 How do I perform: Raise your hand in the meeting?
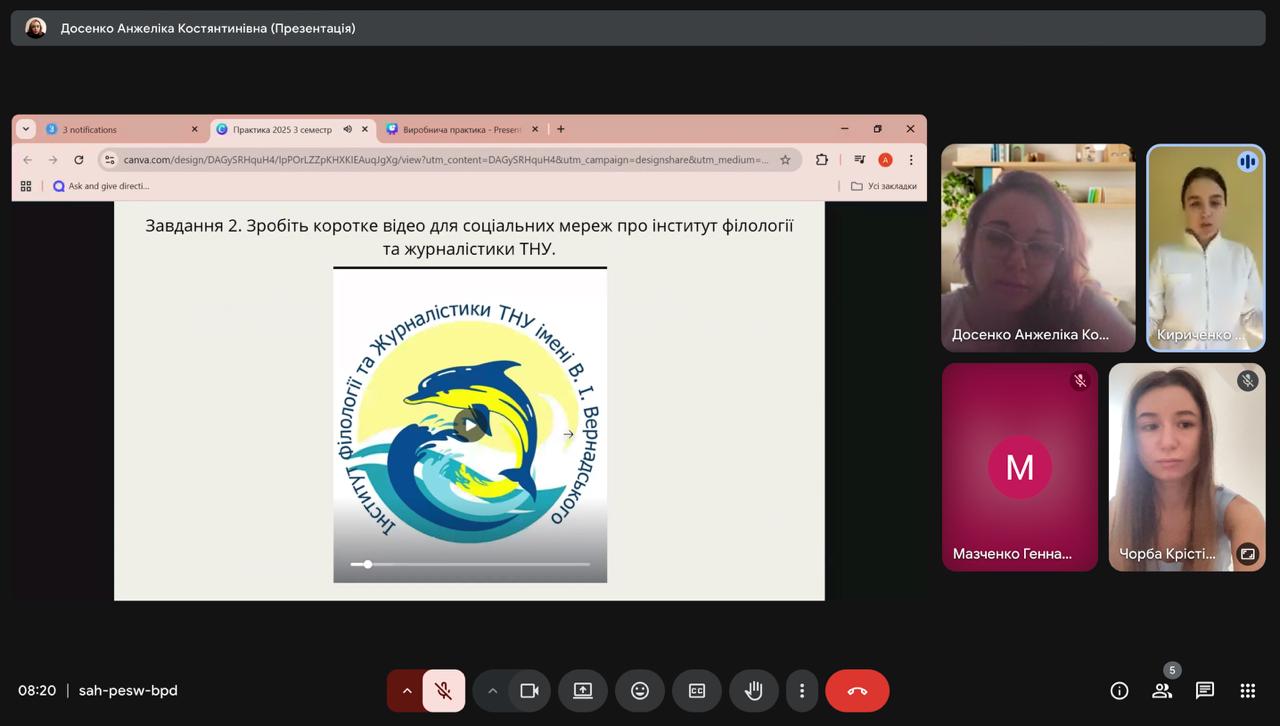coord(753,691)
